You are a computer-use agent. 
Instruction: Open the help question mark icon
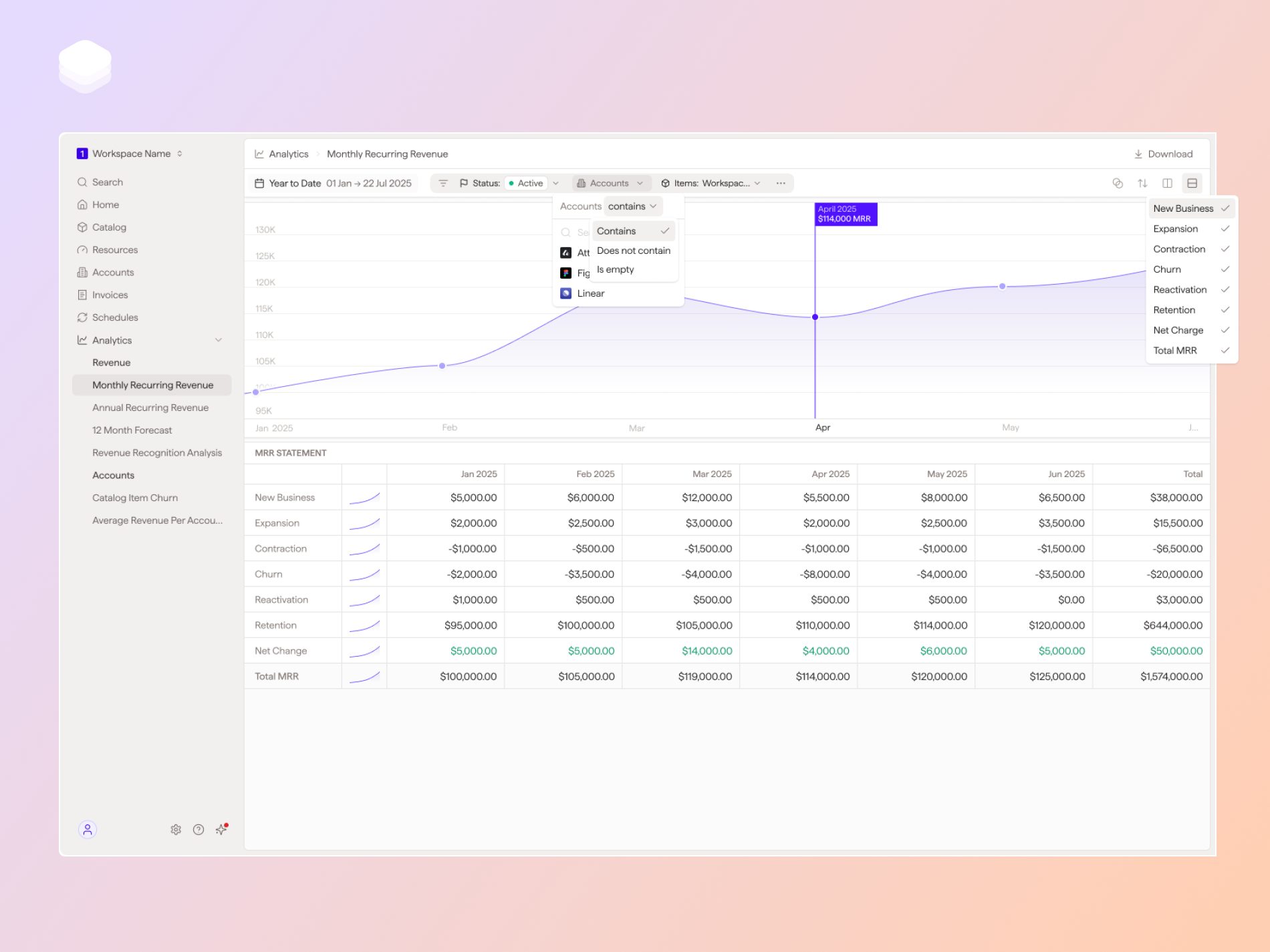point(199,829)
